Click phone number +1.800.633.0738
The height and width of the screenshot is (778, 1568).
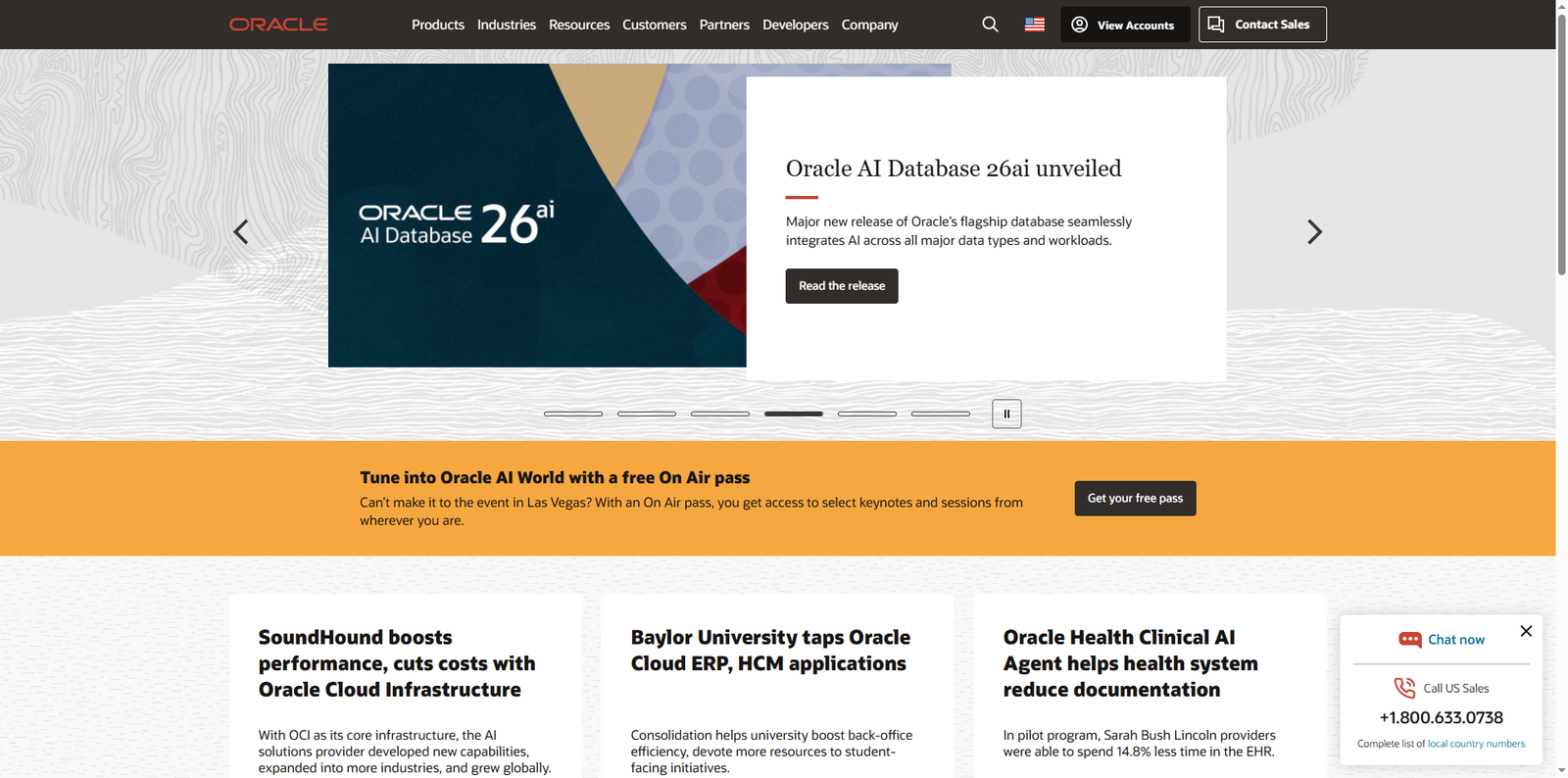1442,717
